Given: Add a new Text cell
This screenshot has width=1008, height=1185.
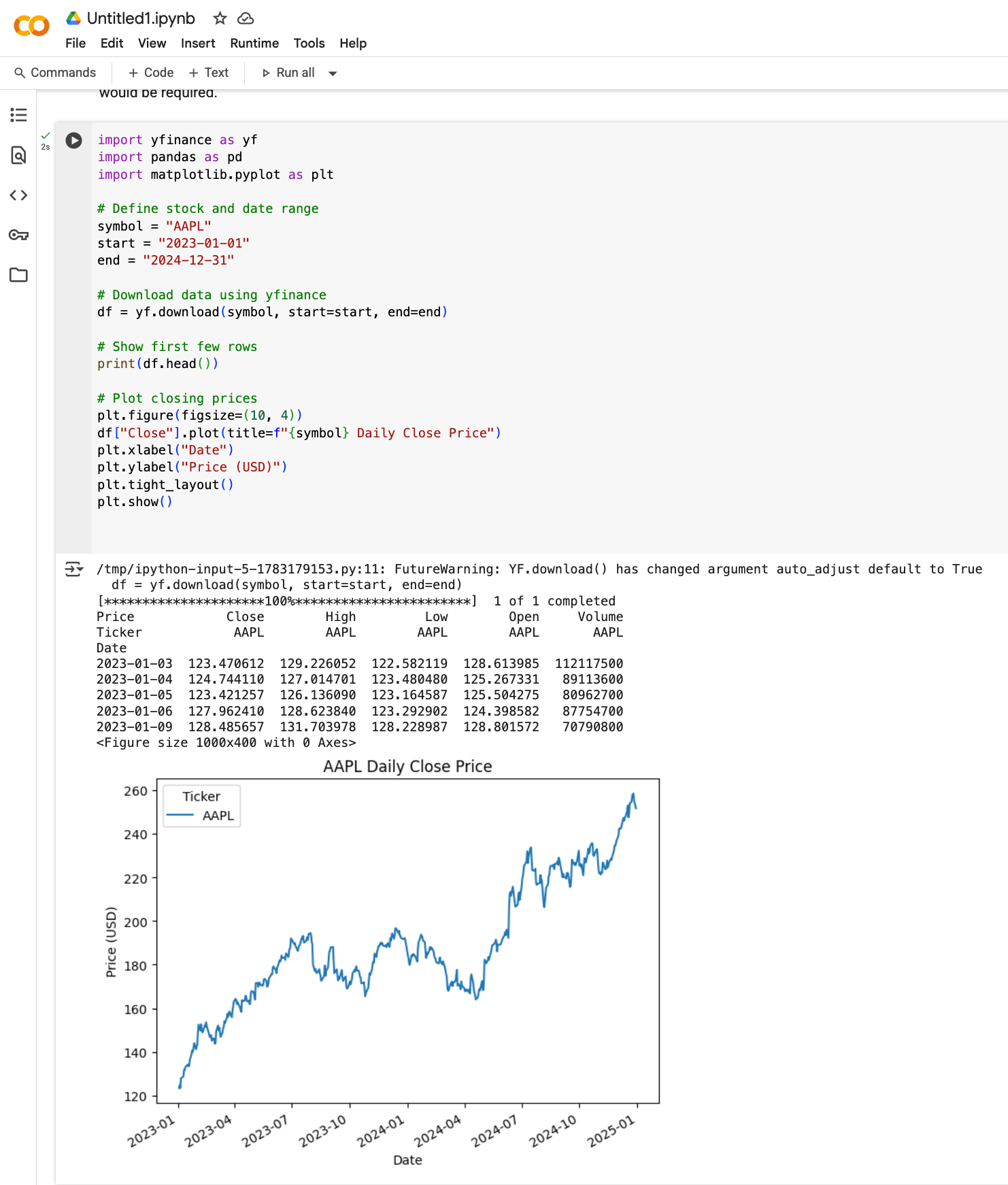Looking at the screenshot, I should [209, 73].
